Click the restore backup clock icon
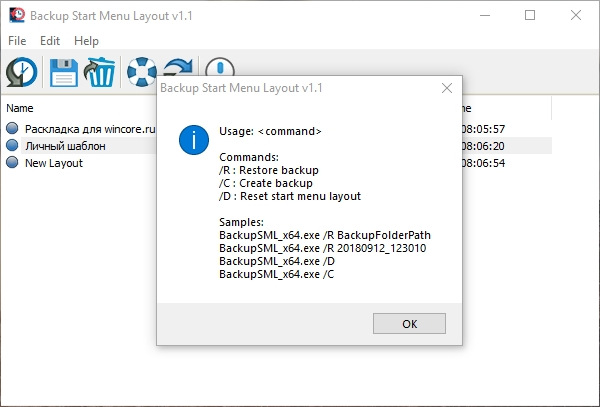The width and height of the screenshot is (600, 407). pos(22,72)
